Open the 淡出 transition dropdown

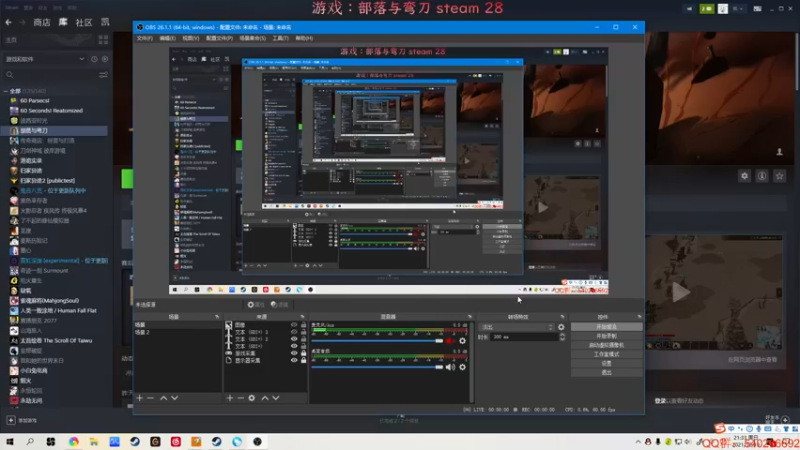click(517, 327)
